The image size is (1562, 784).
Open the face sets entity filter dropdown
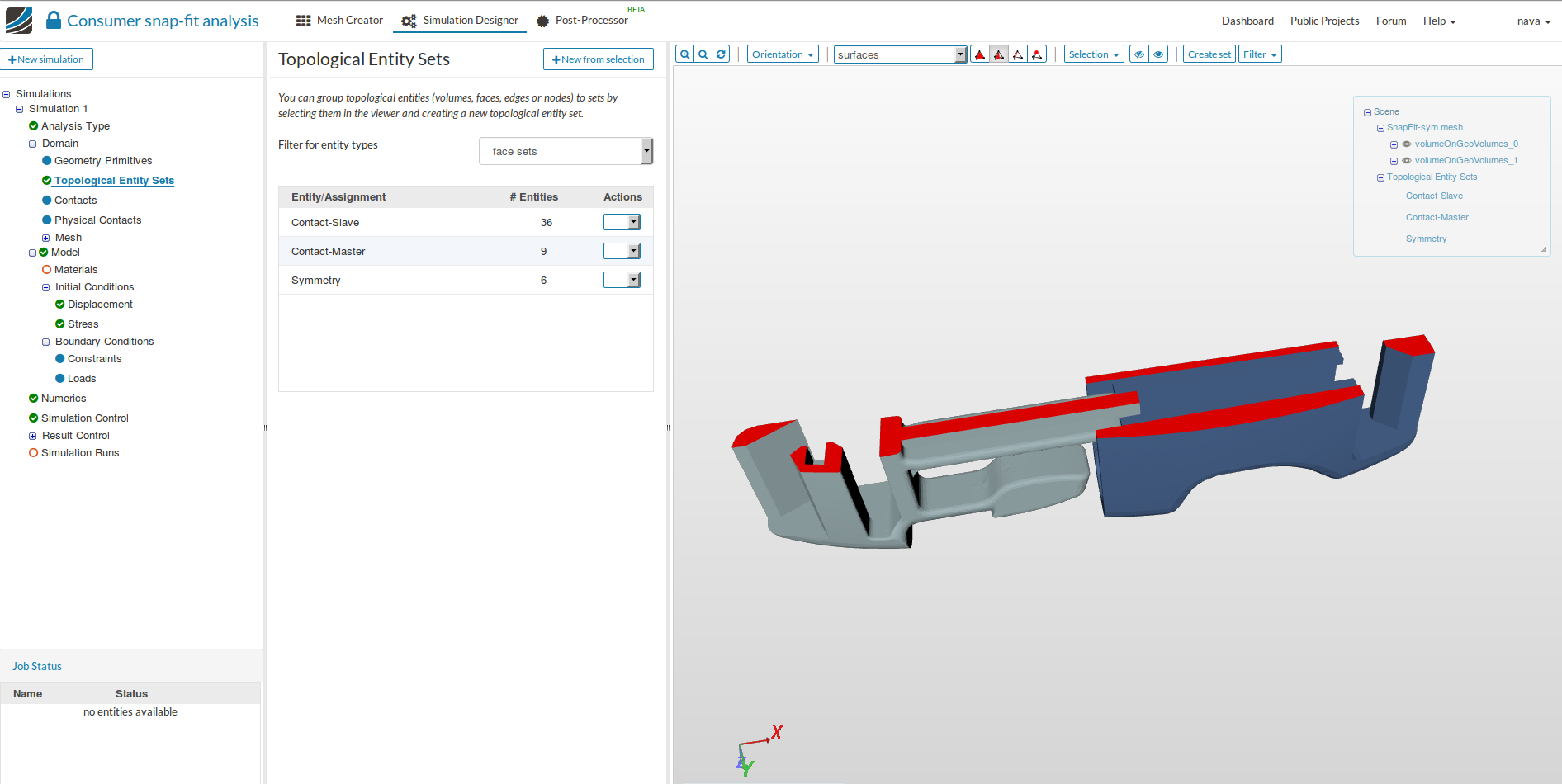566,151
